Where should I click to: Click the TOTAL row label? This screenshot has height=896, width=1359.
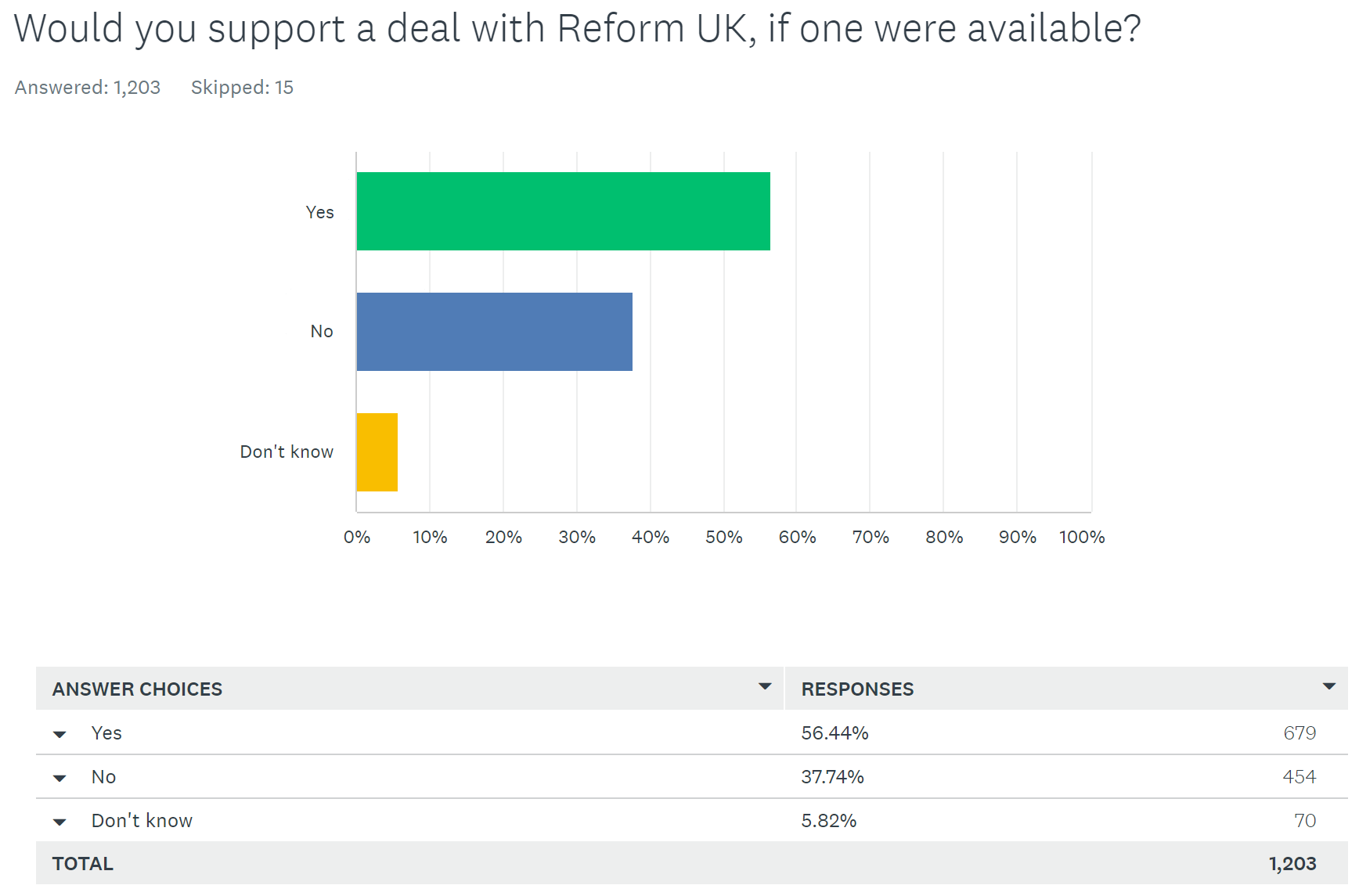point(83,864)
